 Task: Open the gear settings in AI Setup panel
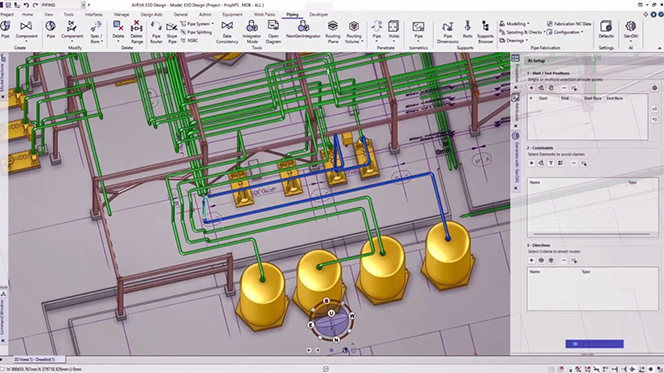654,88
